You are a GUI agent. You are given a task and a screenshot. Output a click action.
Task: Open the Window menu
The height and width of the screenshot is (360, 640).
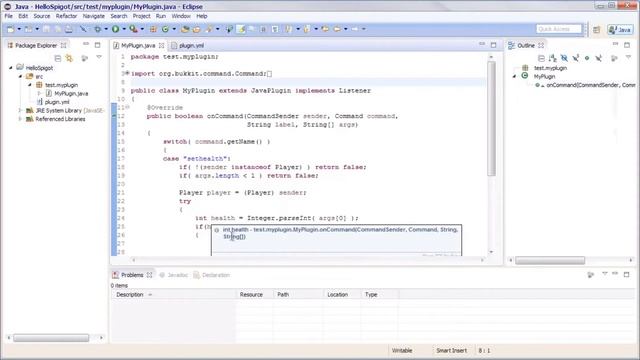click(x=181, y=16)
